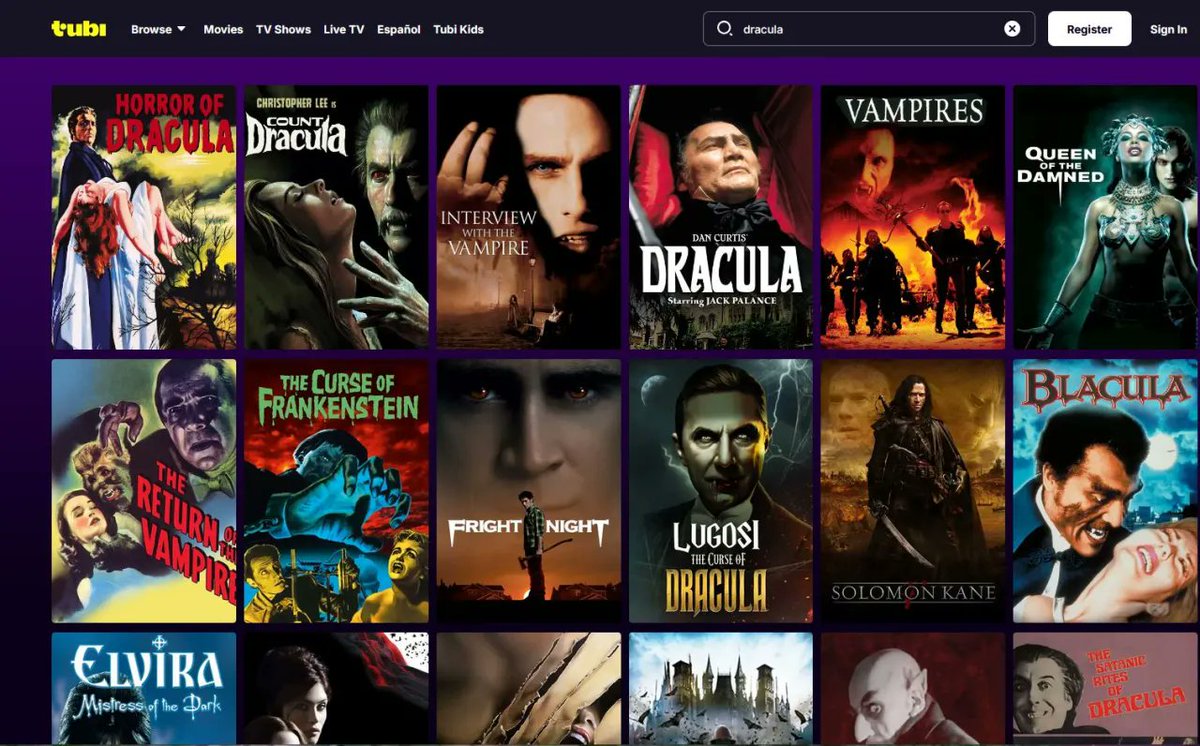Click the magnifying glass search icon
Image resolution: width=1200 pixels, height=746 pixels.
[x=724, y=29]
